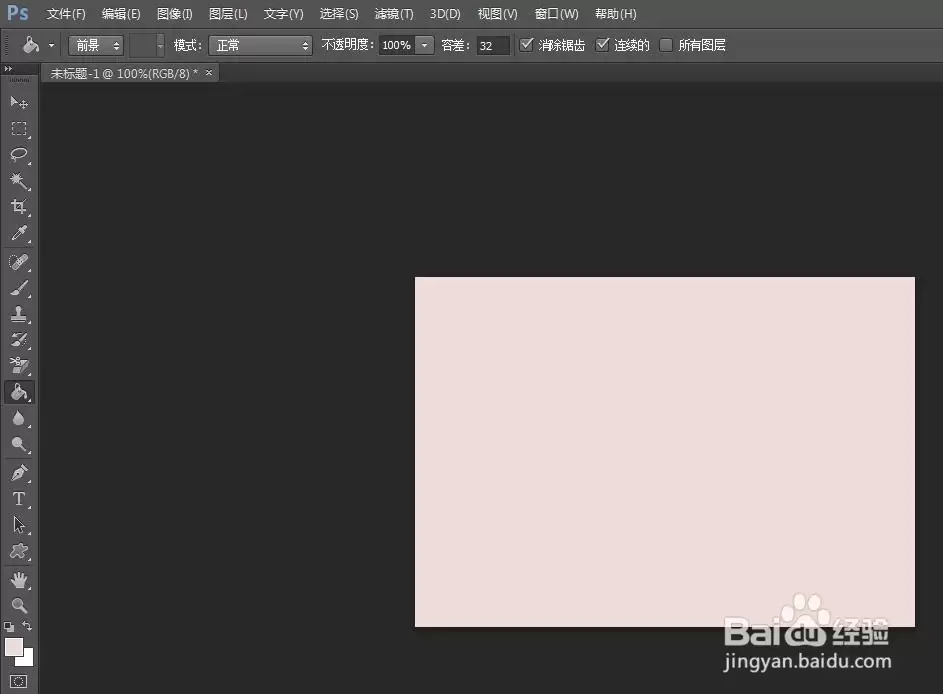Screen dimensions: 943x694
Task: Open the pattern picker dropdown arrow
Action: click(160, 45)
